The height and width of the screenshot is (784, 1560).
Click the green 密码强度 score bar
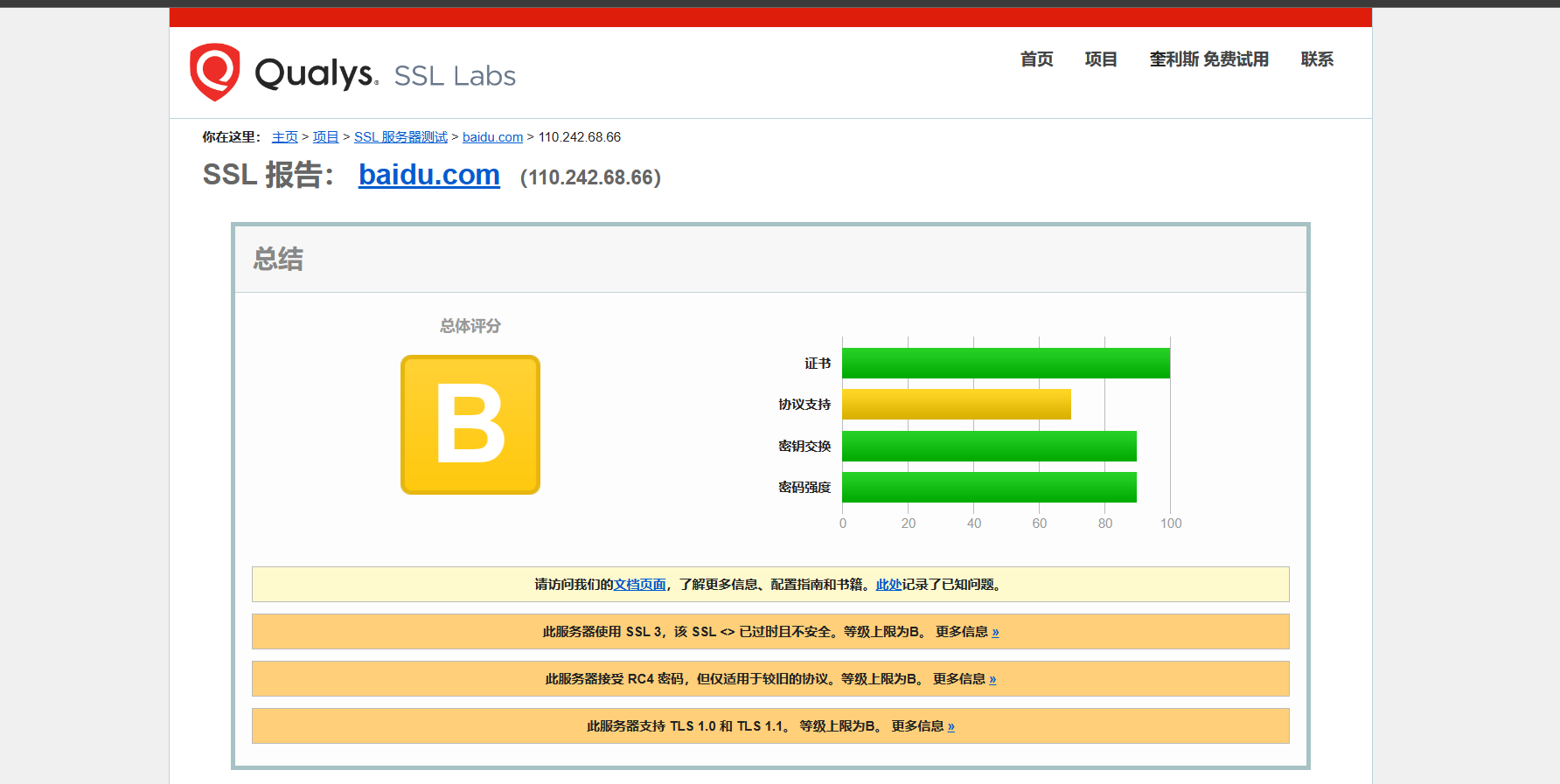989,488
